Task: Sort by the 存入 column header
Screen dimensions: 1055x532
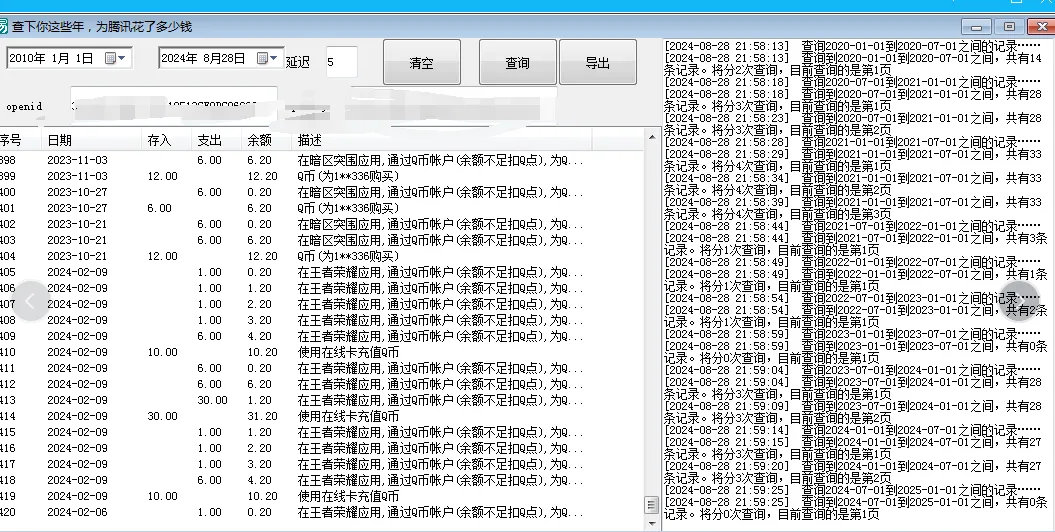Action: [x=166, y=141]
